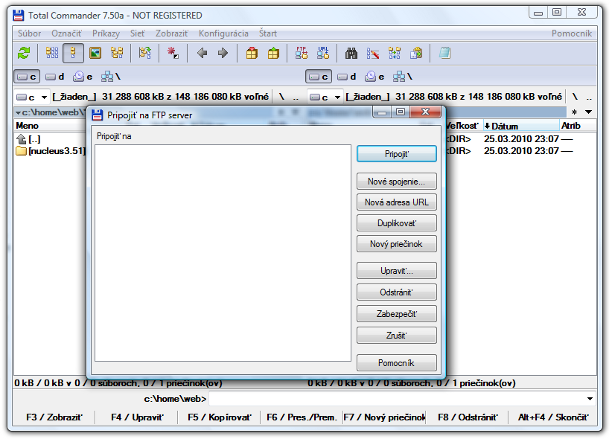Select drive d in left drive bar
Screen dimensions: 612x439
tap(54, 77)
